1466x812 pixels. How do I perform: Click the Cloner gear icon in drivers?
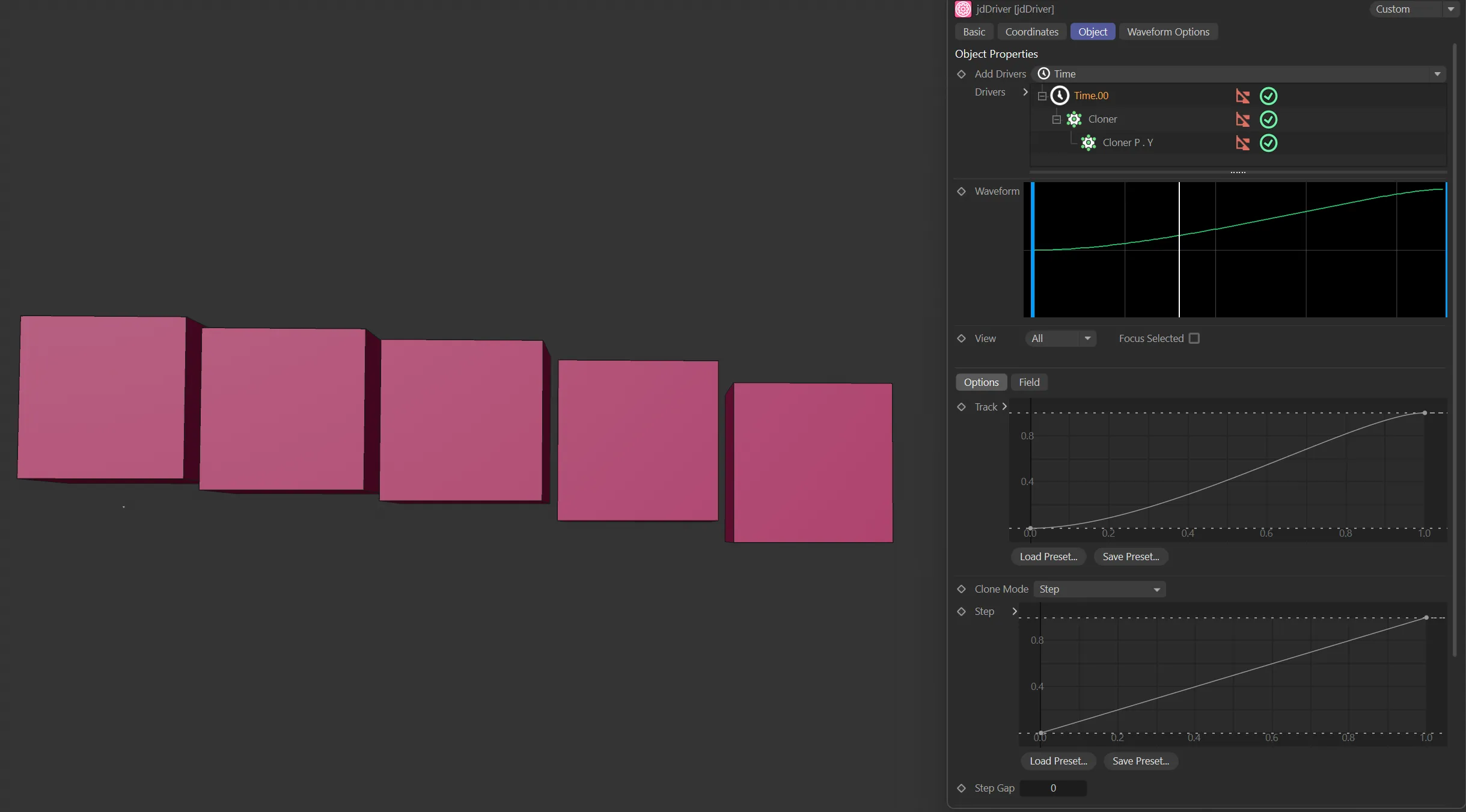(x=1074, y=119)
